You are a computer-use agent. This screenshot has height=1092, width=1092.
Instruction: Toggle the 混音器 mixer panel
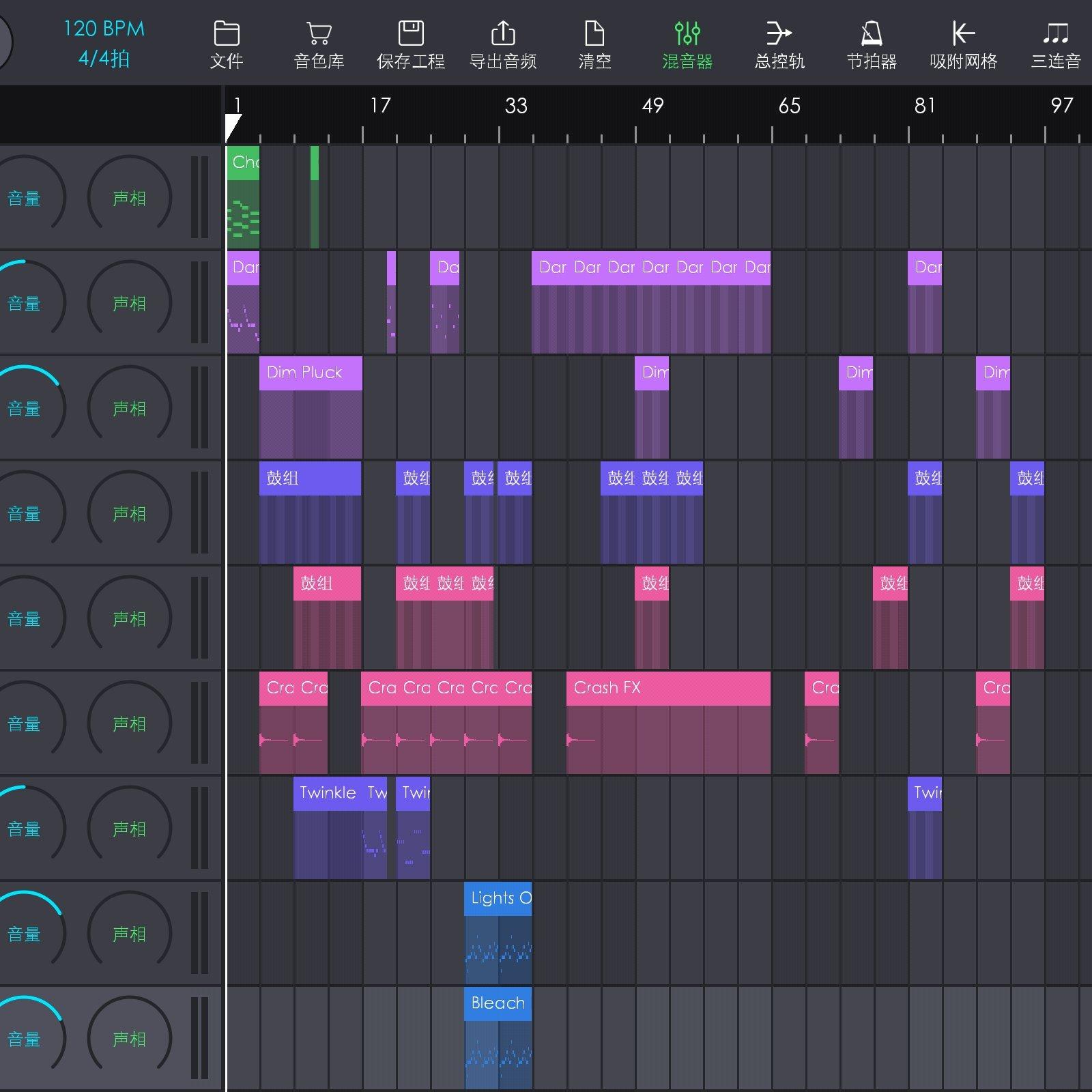tap(687, 34)
